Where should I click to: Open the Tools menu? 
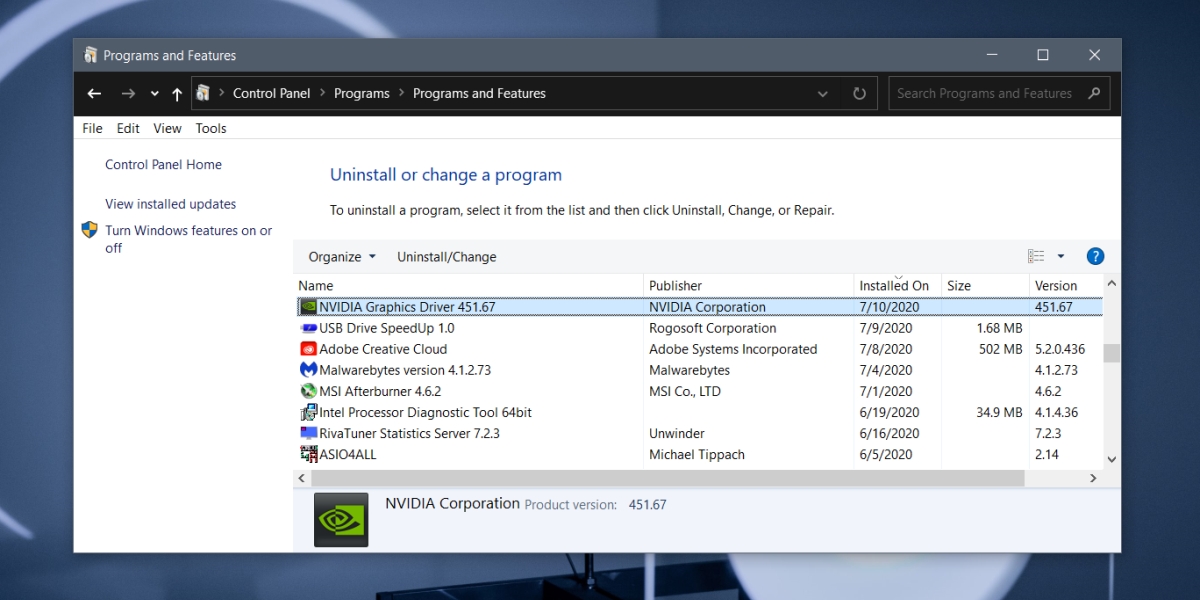[211, 128]
